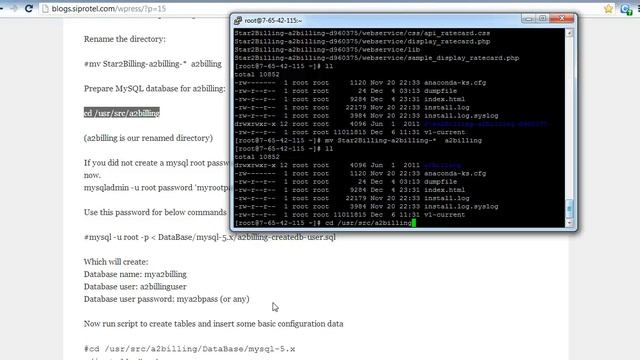Click 'Which will create:' text
The width and height of the screenshot is (640, 360).
pos(116,262)
